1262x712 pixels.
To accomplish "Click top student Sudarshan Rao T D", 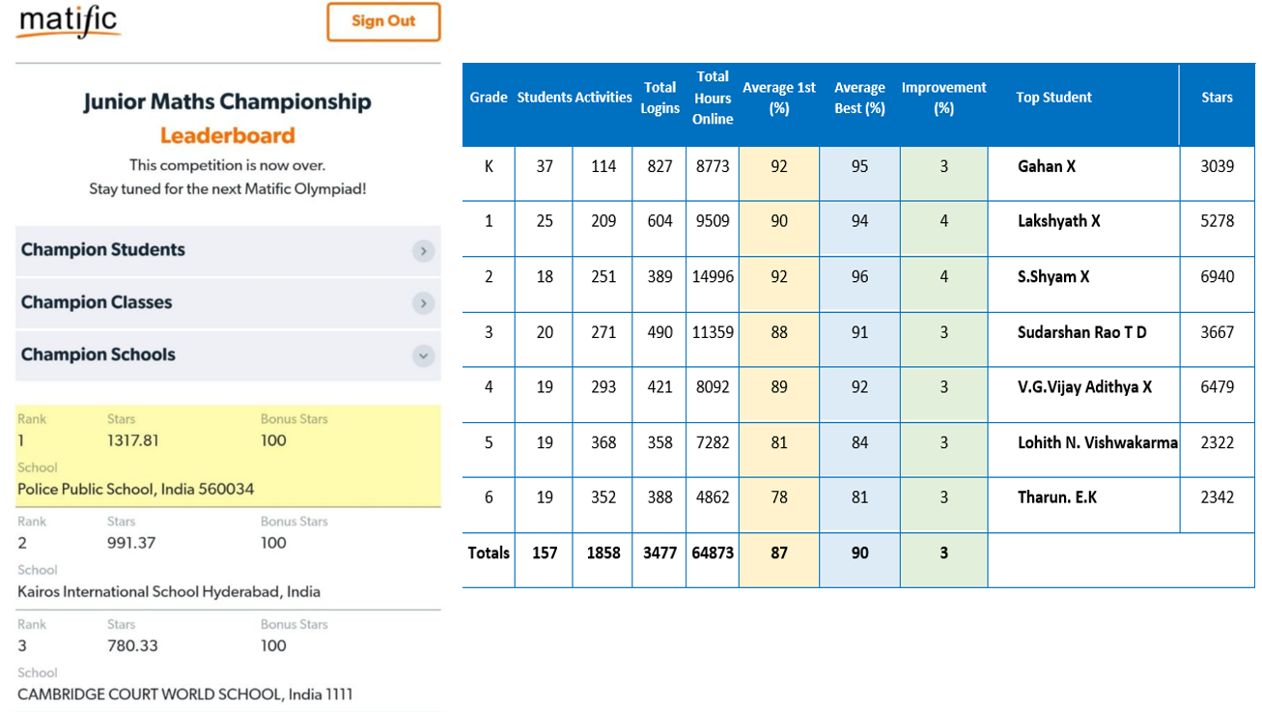I will [x=1081, y=332].
